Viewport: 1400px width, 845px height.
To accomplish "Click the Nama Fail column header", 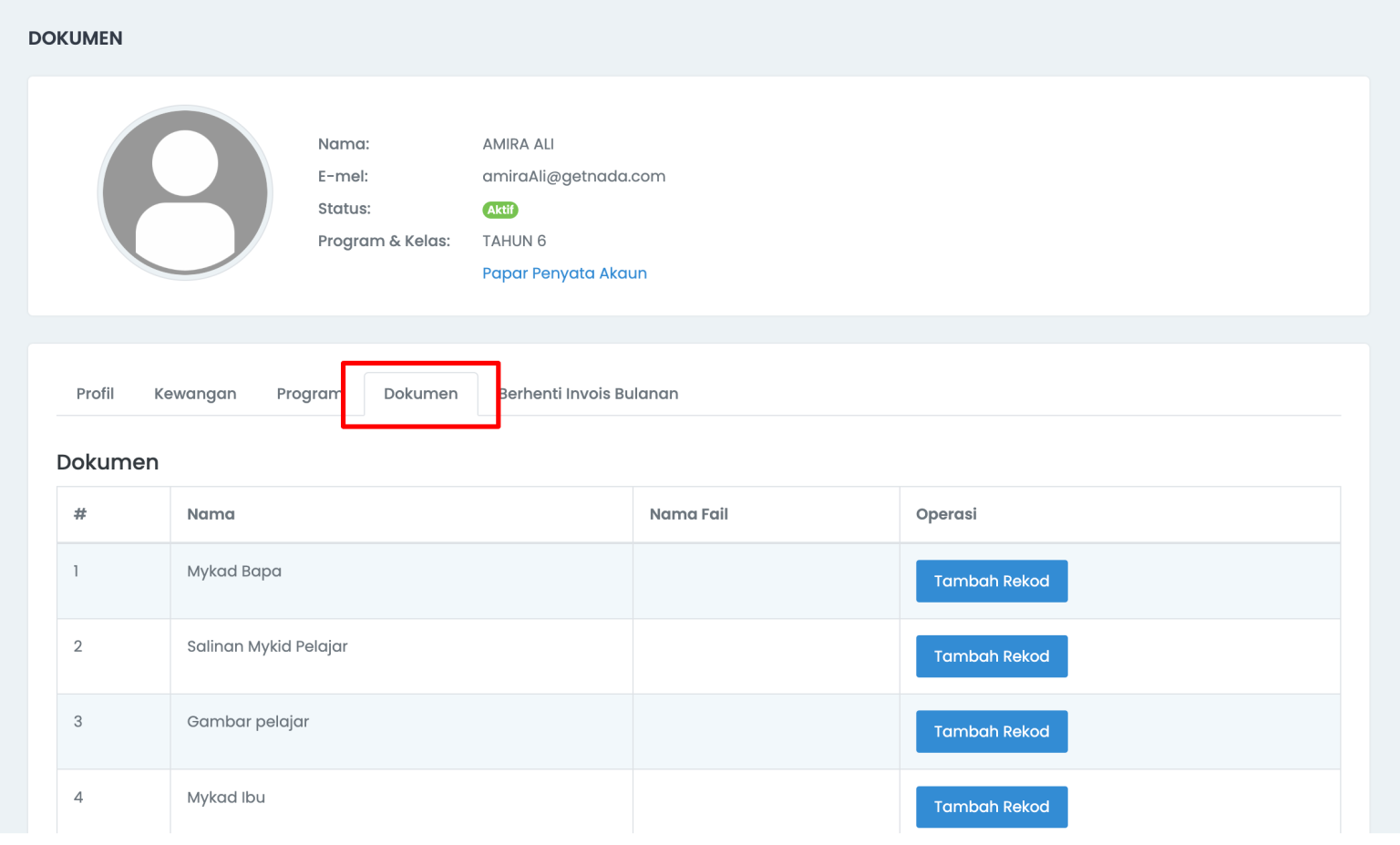I will point(688,514).
